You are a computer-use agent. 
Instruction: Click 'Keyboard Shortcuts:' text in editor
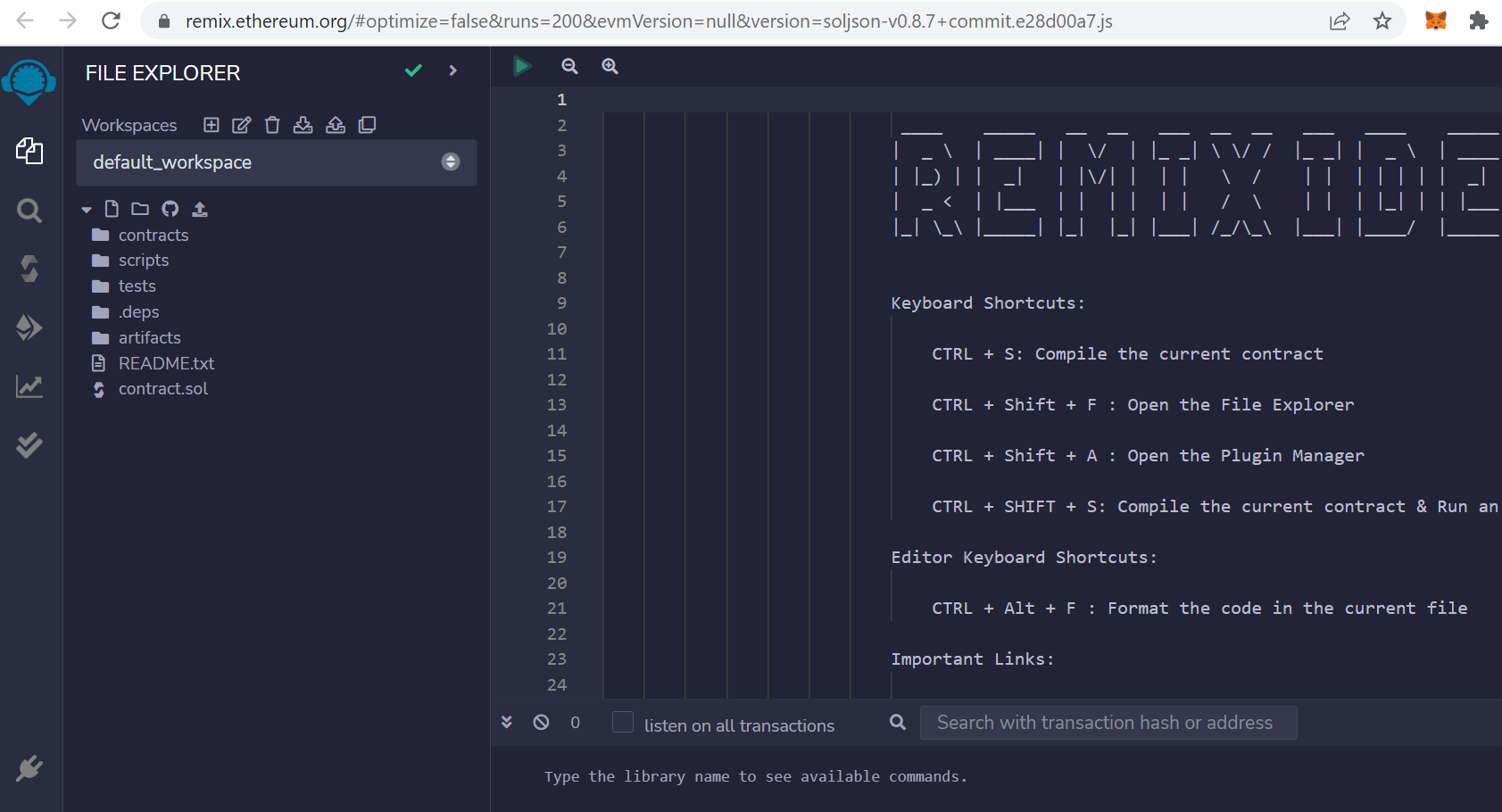988,303
